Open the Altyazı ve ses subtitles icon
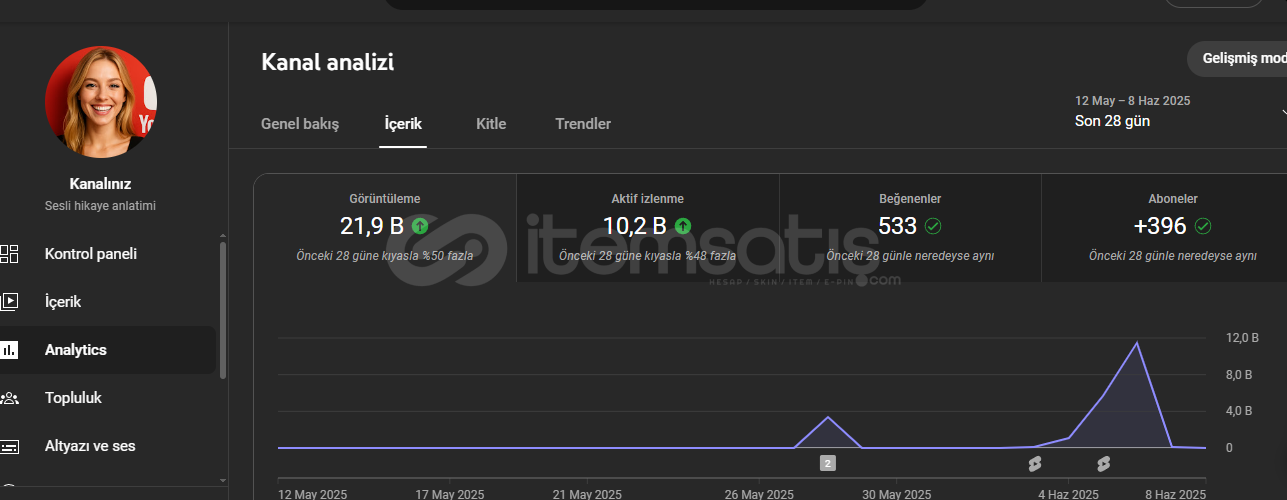Screen dimensions: 1287x500 [9, 446]
